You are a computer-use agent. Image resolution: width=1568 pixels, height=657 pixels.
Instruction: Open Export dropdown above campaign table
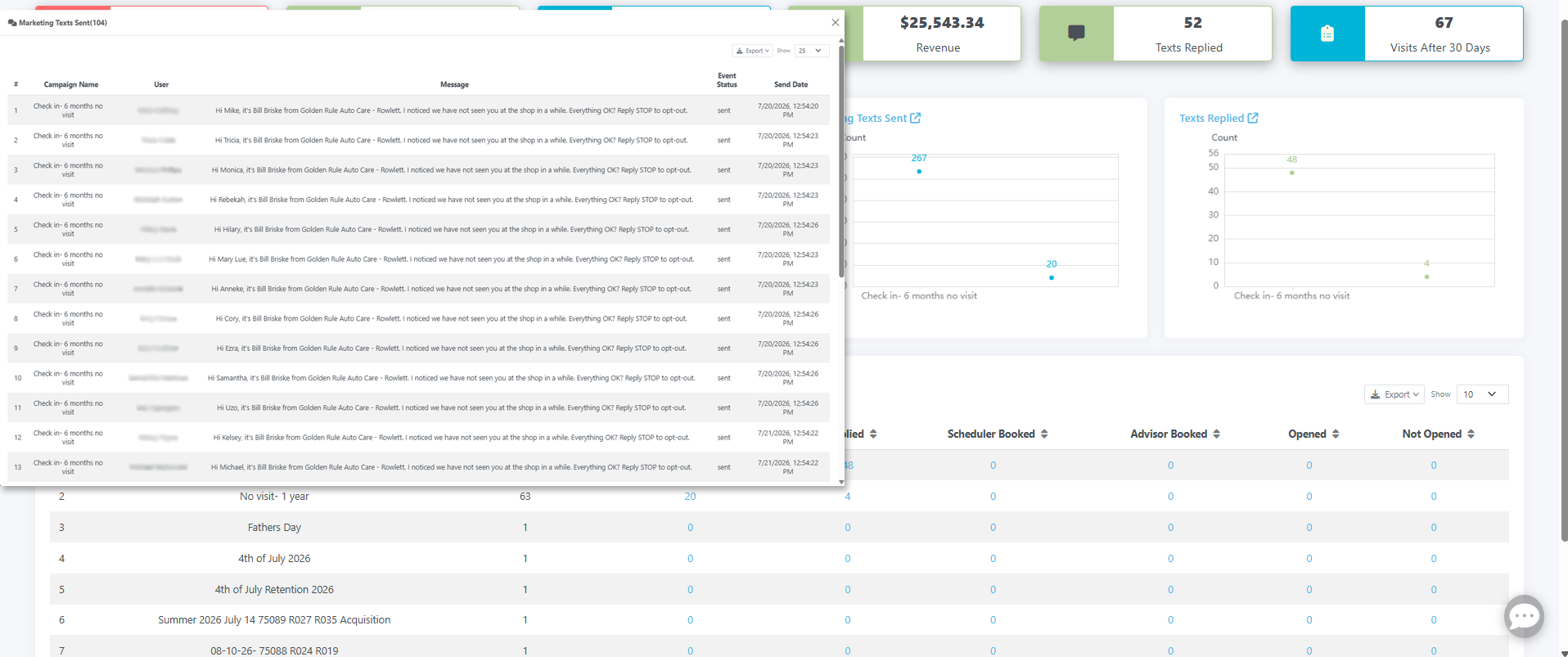(1395, 394)
